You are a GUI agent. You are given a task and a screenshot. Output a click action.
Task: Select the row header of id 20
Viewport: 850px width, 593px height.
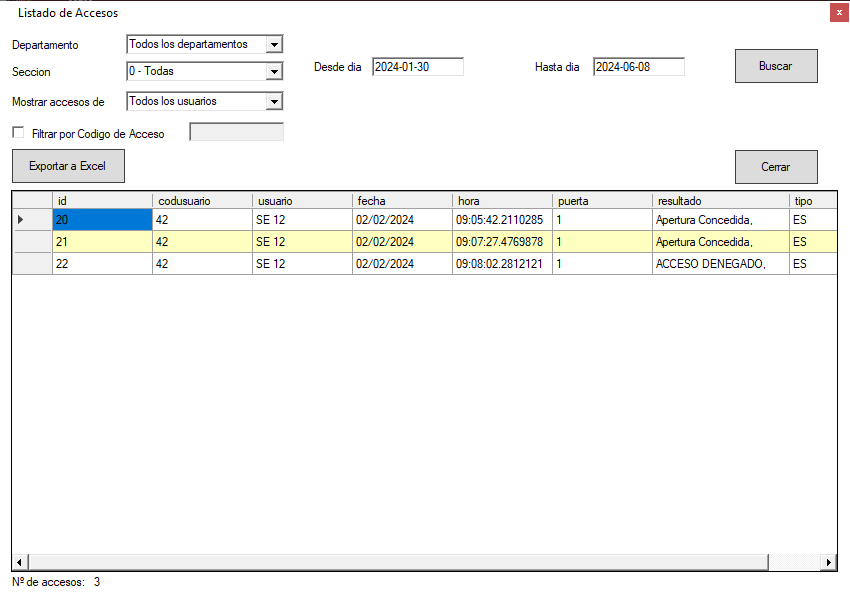pos(32,220)
